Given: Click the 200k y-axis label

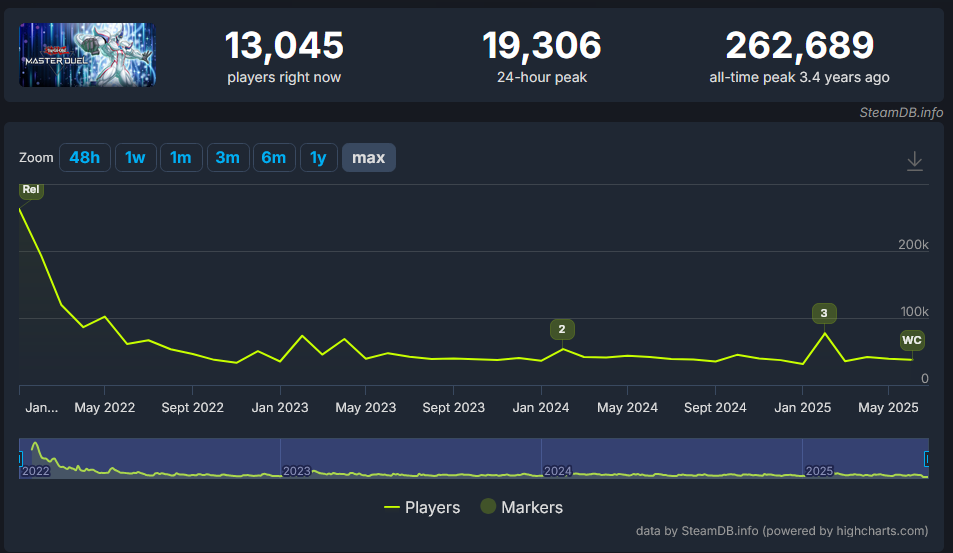Looking at the screenshot, I should tap(913, 244).
